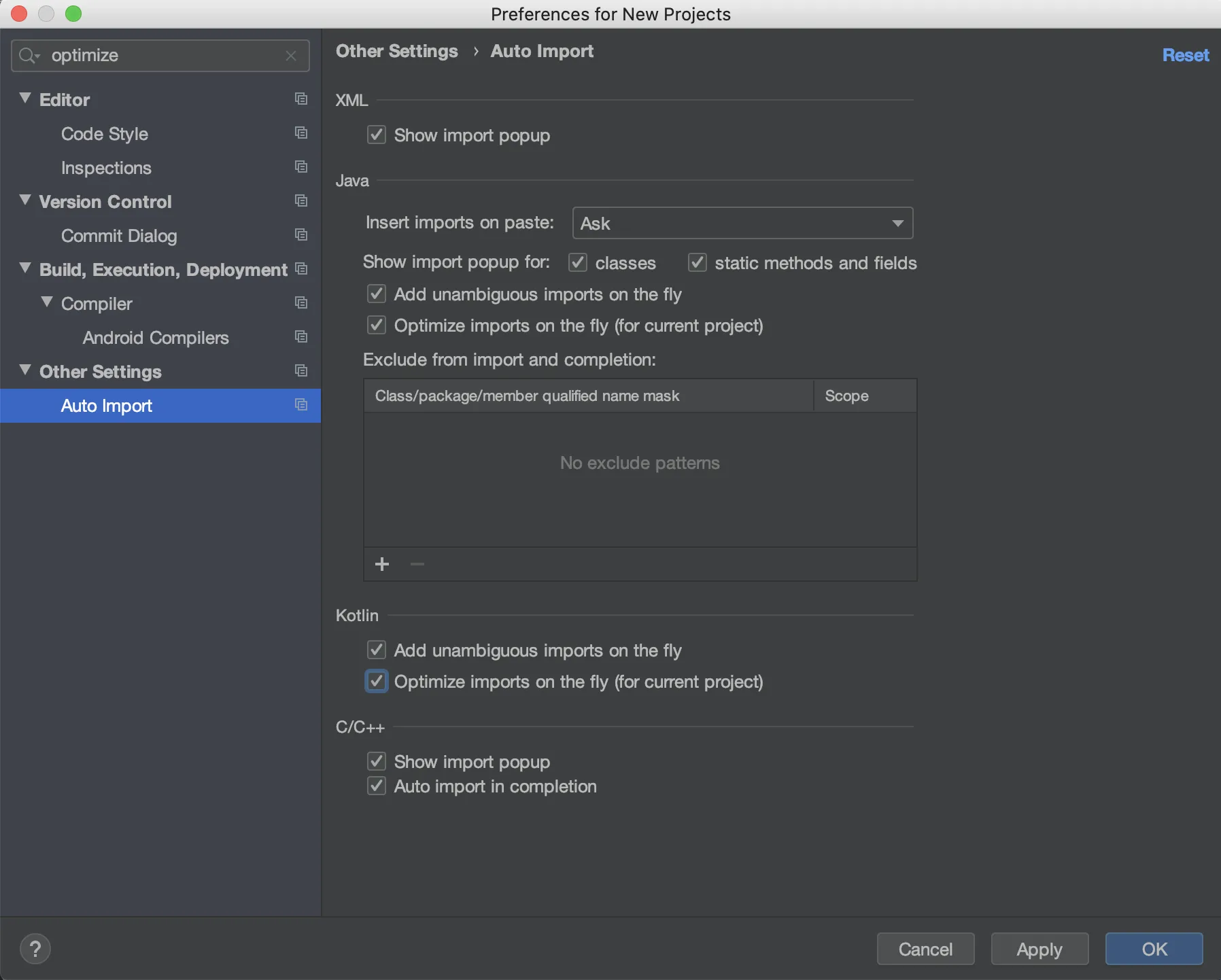Click the copy icon beside Android Compilers
1221x980 pixels.
tap(301, 337)
